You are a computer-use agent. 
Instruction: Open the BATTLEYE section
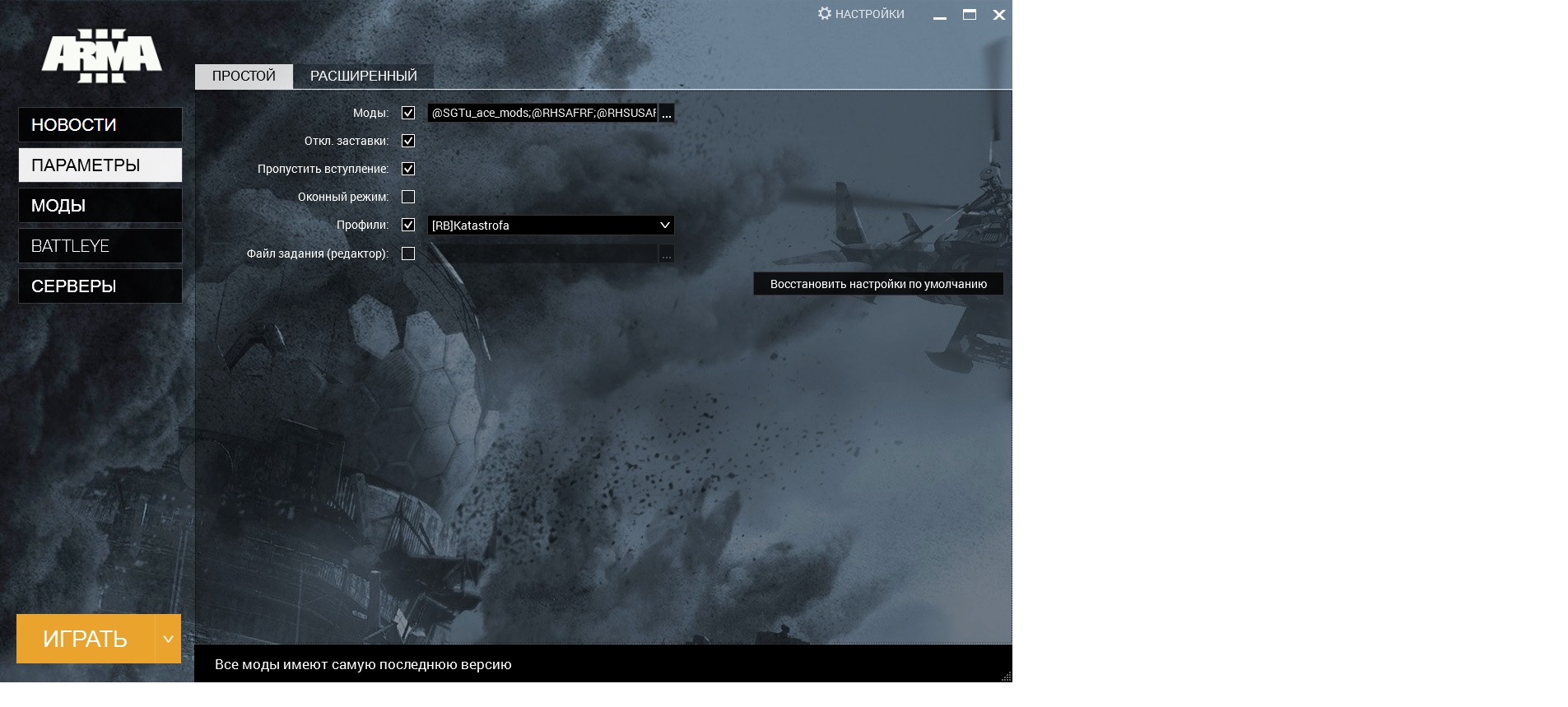tap(100, 246)
